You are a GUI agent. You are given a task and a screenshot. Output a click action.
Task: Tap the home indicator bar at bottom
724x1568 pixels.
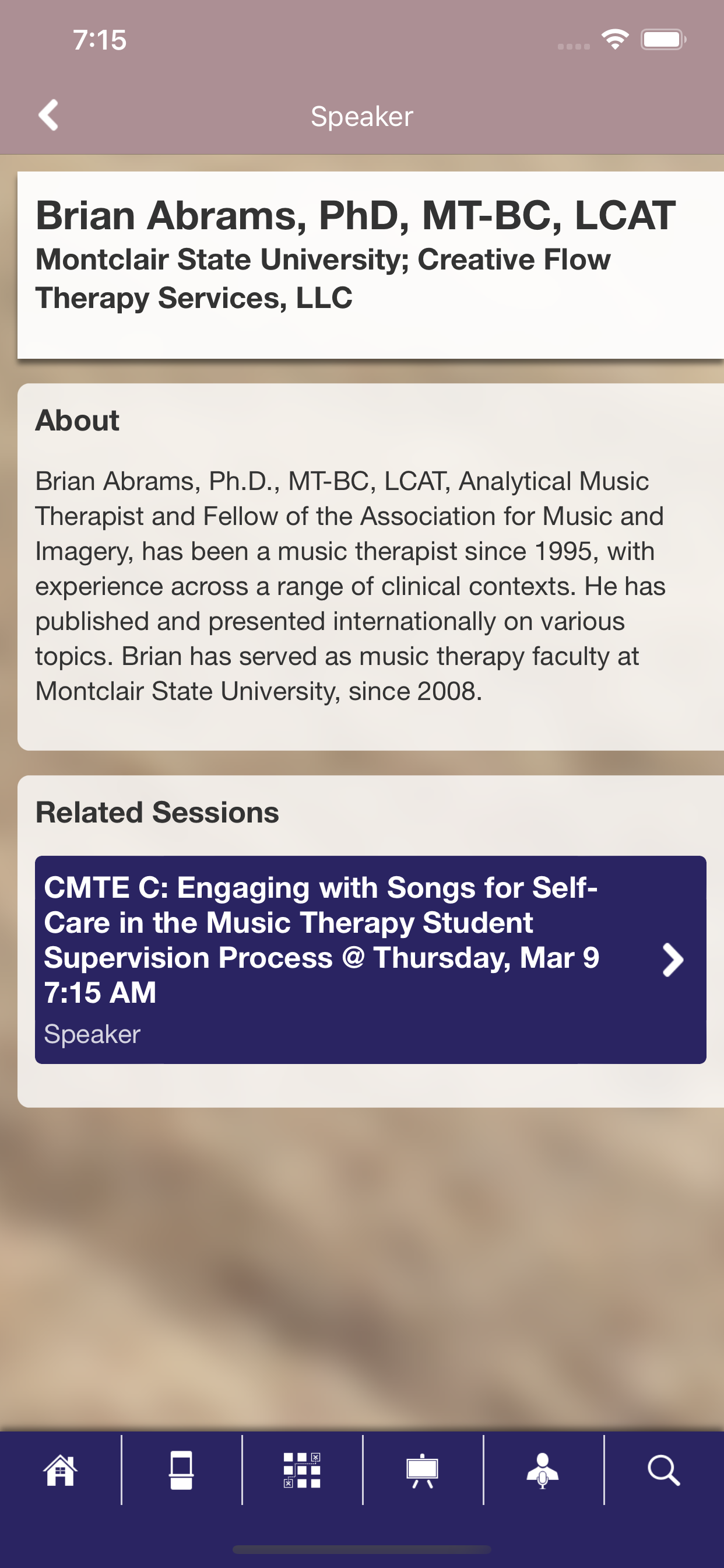tap(362, 1549)
